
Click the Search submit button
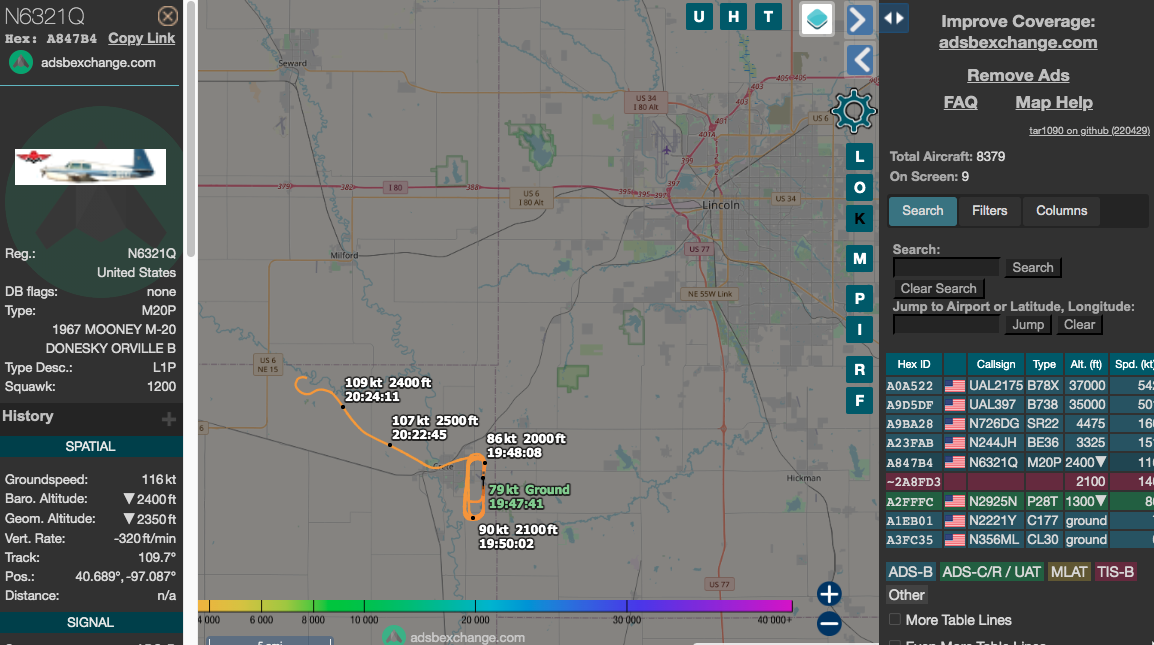tap(1033, 267)
